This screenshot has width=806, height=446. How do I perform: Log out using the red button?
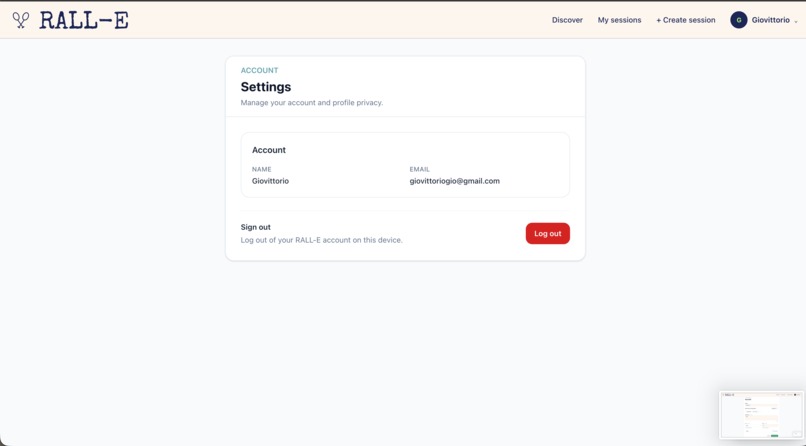[547, 233]
